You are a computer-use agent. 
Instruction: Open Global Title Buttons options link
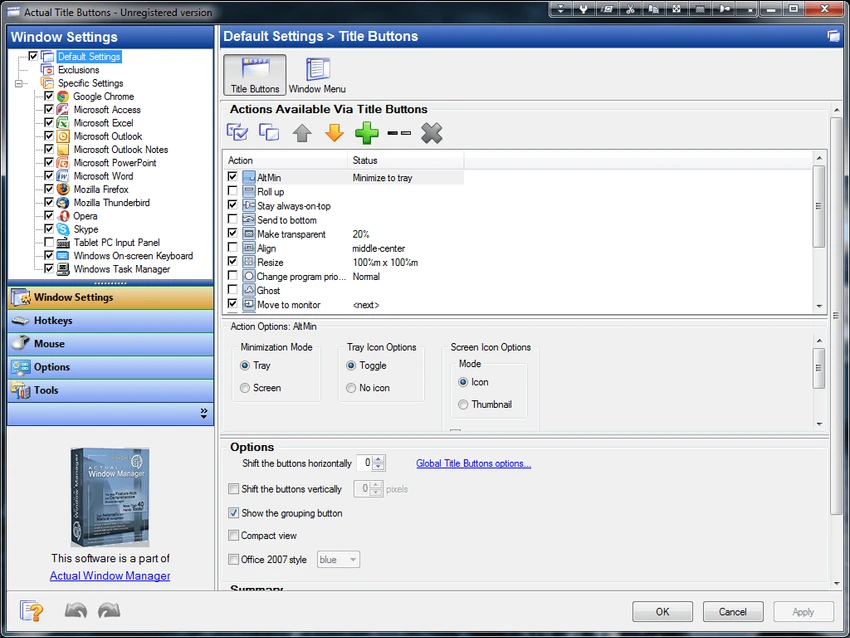tap(473, 463)
